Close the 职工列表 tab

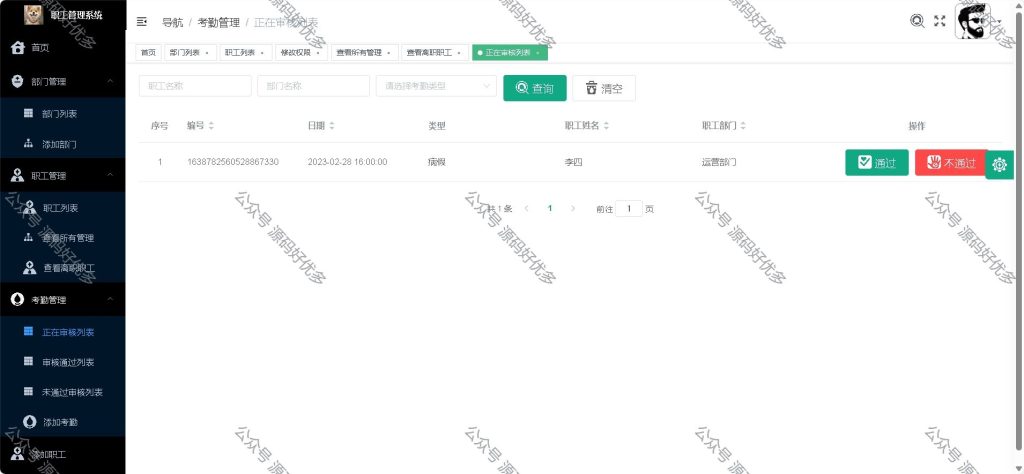pyautogui.click(x=263, y=54)
